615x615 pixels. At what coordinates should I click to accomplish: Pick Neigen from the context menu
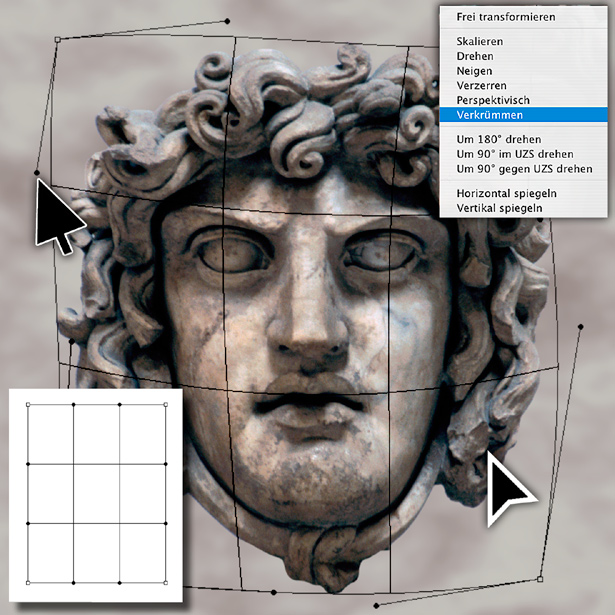(523, 71)
